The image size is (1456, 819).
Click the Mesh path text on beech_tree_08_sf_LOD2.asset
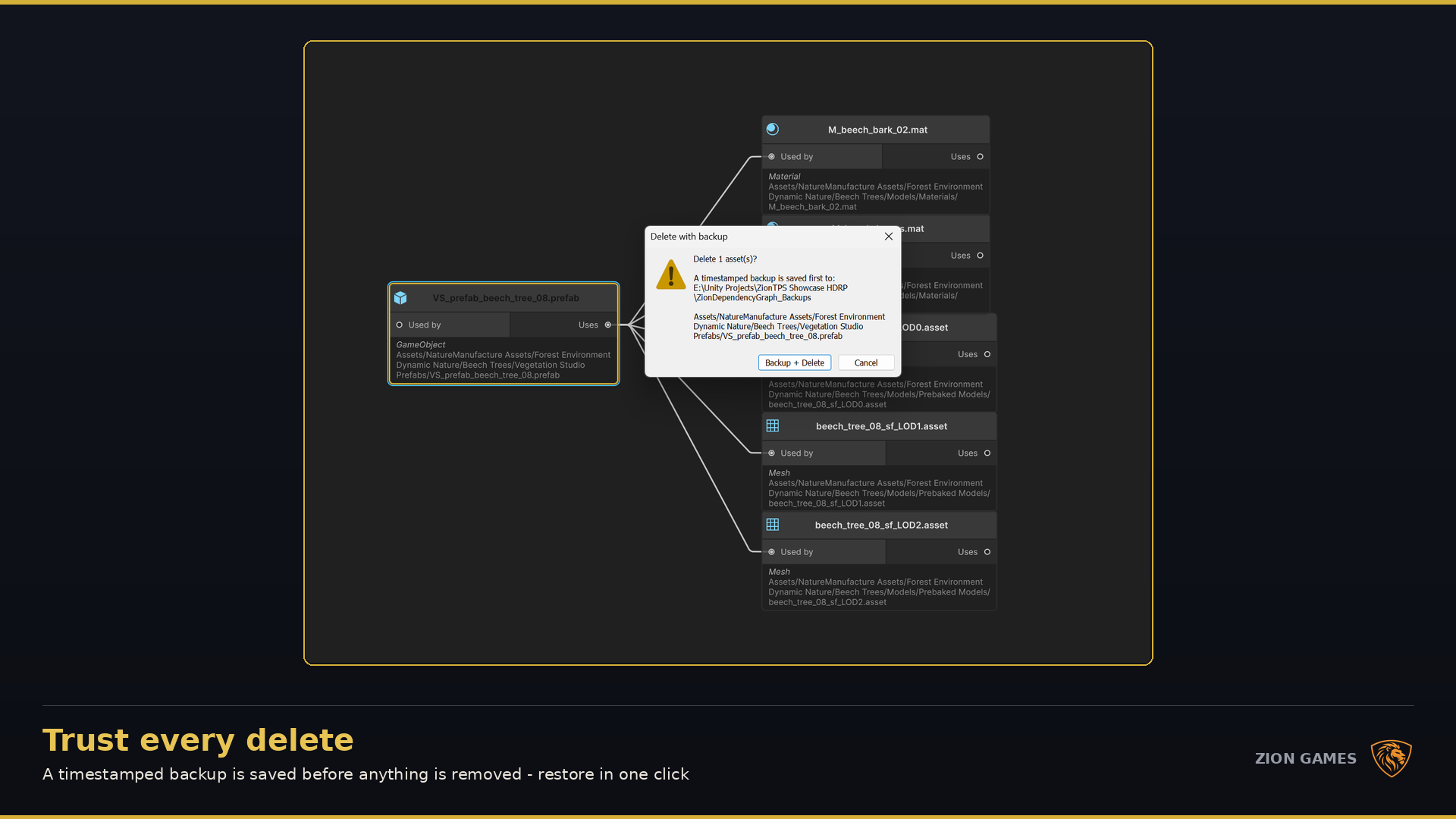pos(879,592)
